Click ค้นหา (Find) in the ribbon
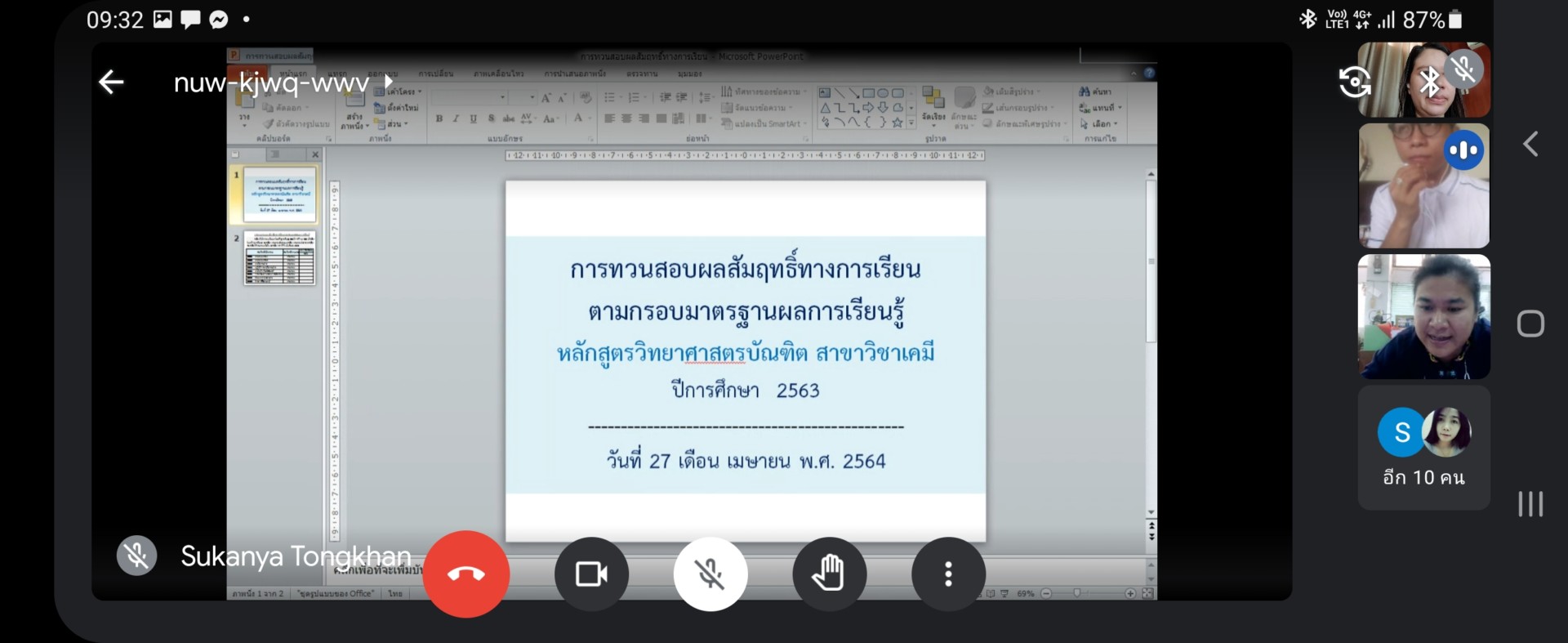Screen dimensions: 1568x643 tap(1095, 92)
